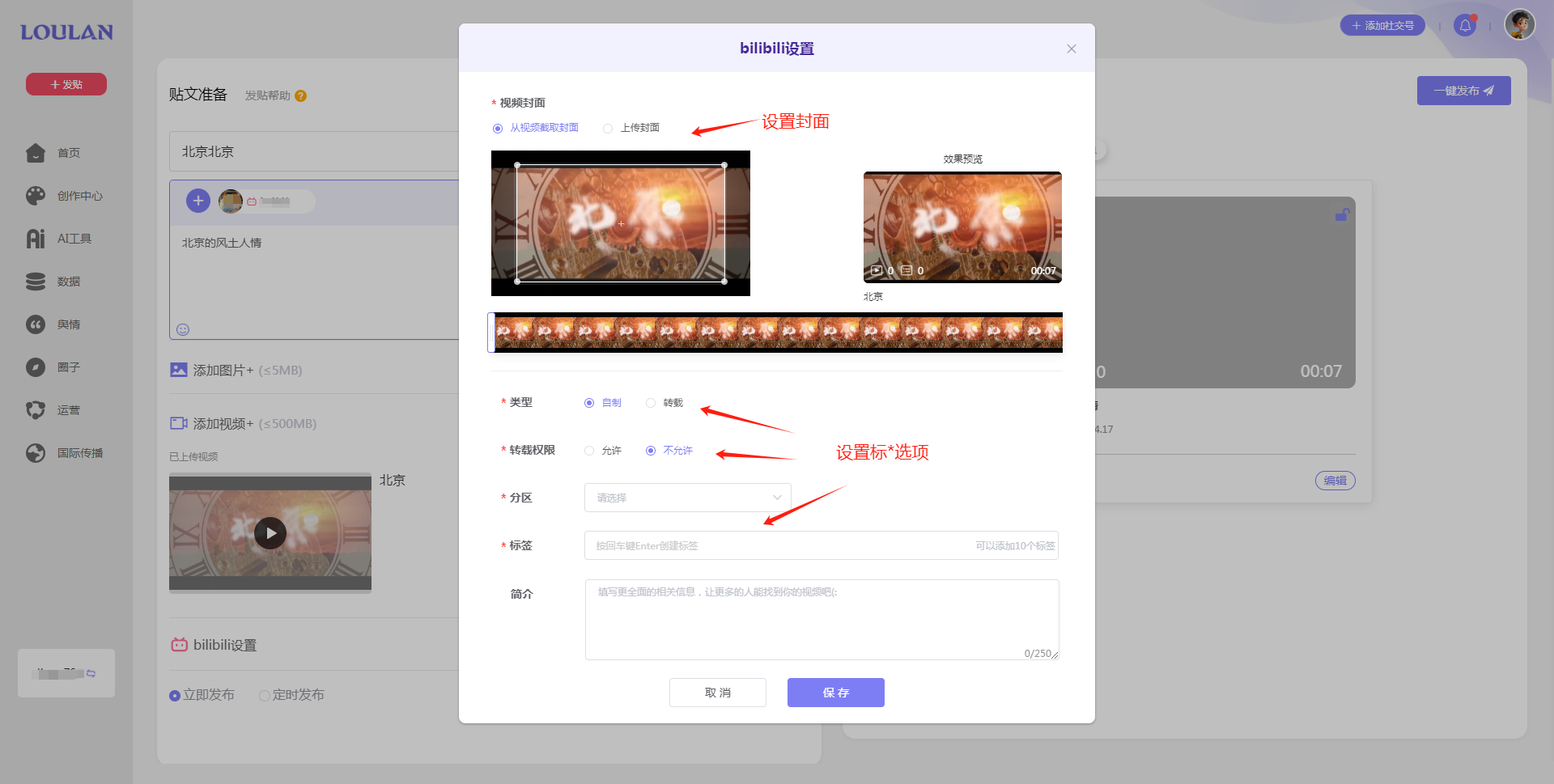Click the 添加视频+ link text
This screenshot has height=784, width=1554.
223,423
